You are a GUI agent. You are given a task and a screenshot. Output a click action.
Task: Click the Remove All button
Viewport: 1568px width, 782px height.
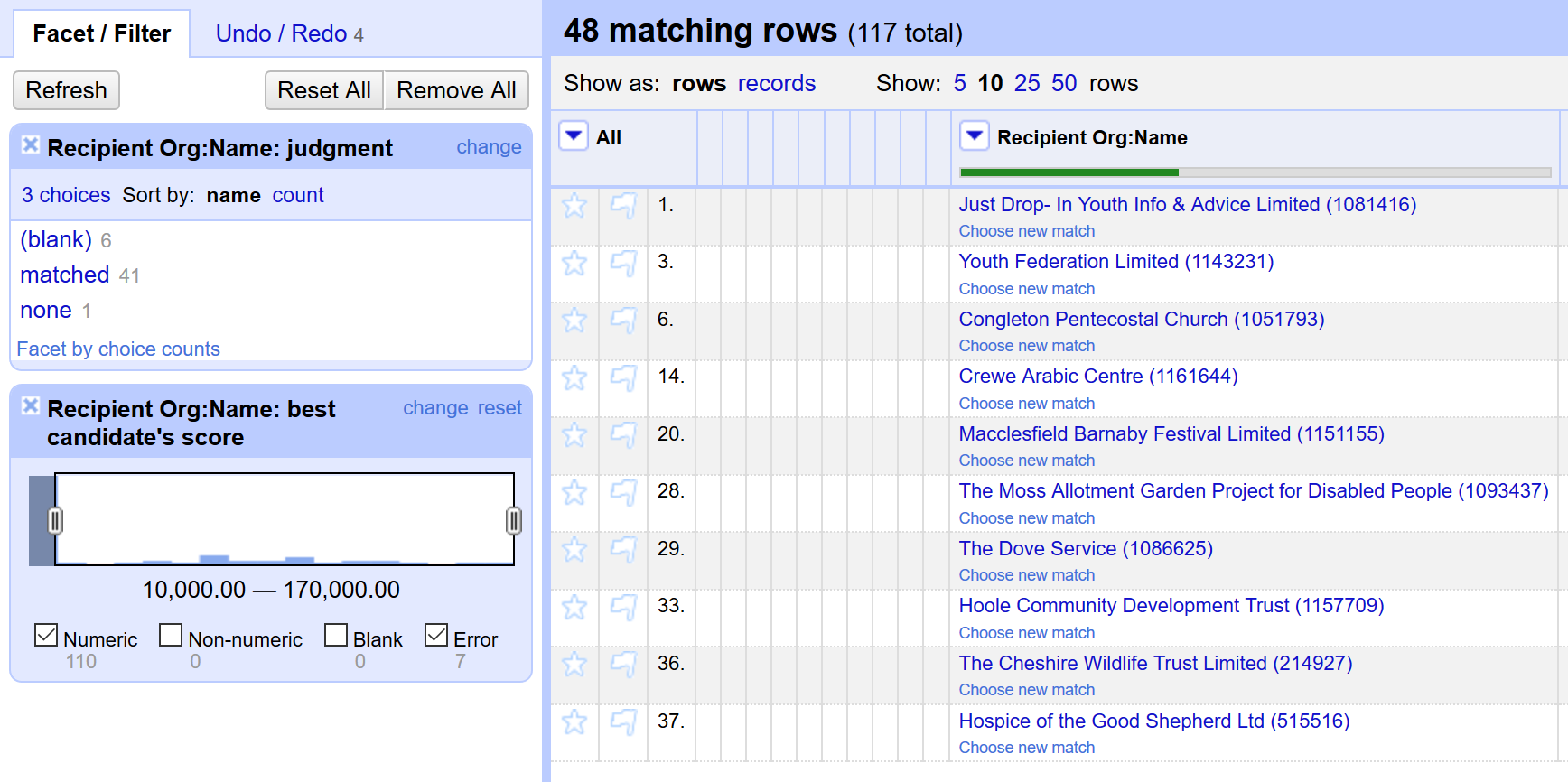point(456,90)
